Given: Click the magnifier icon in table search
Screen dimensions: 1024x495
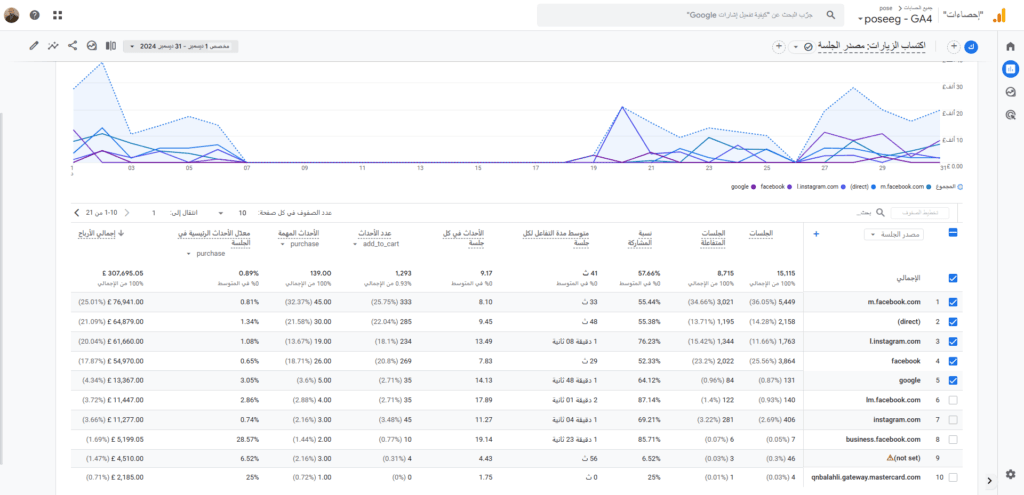Looking at the screenshot, I should (x=880, y=212).
